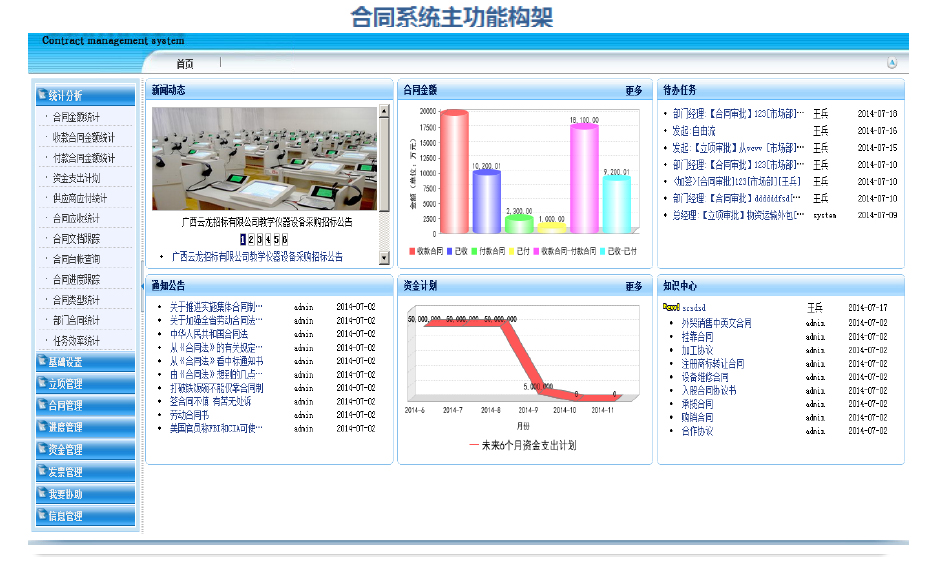The height and width of the screenshot is (581, 935).
Task: Open the 首页 tab
Action: coord(185,63)
